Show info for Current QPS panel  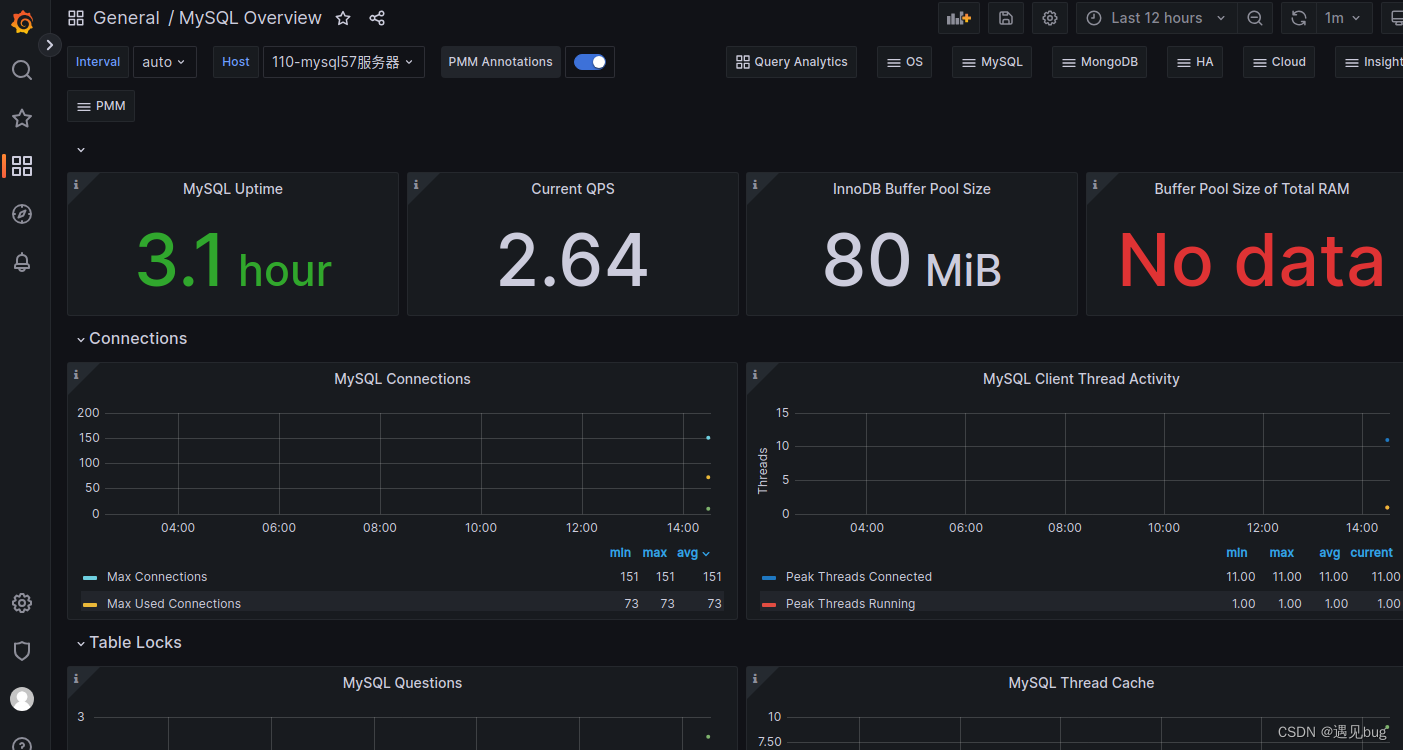pyautogui.click(x=416, y=183)
